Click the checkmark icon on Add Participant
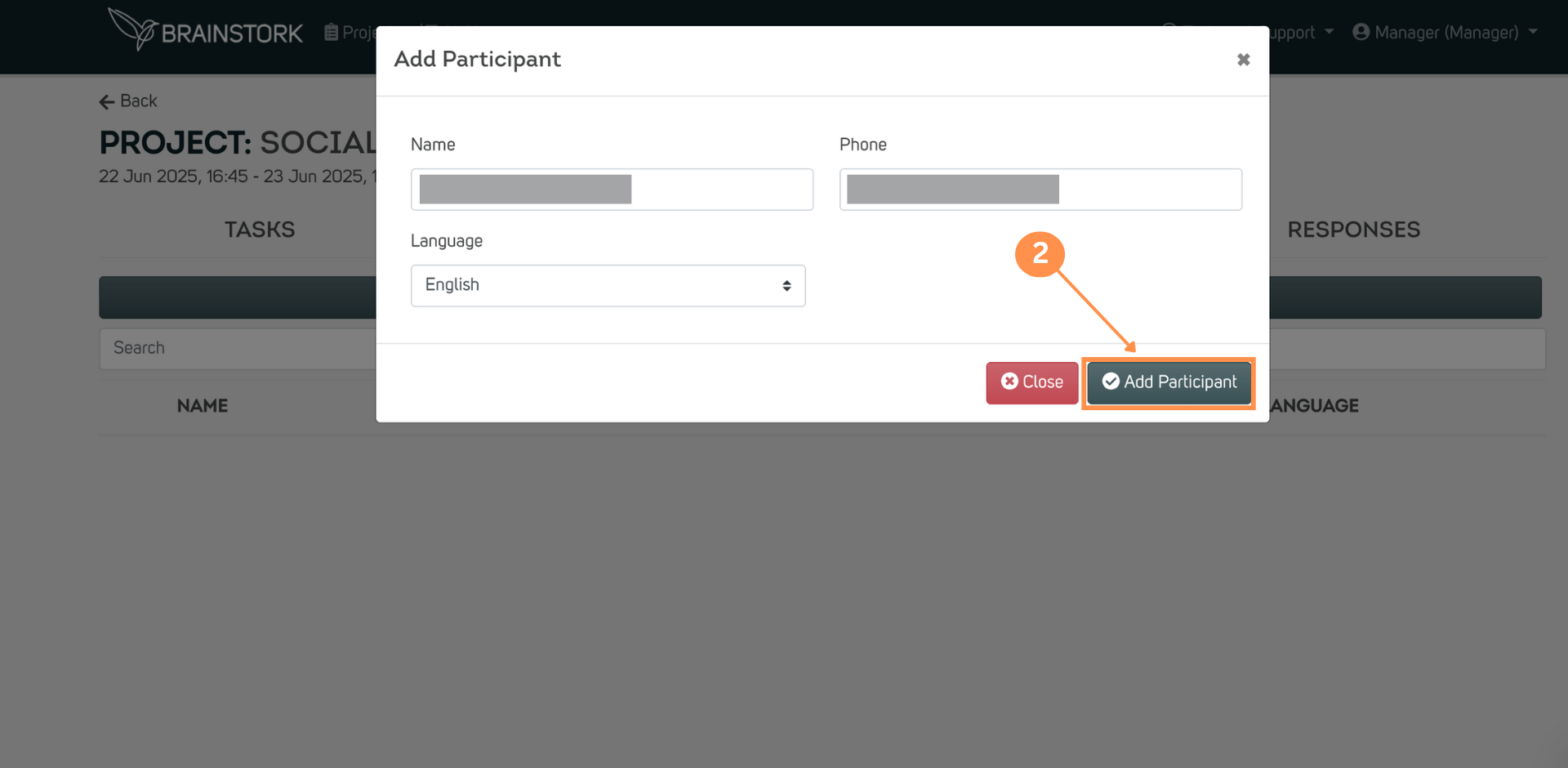Viewport: 1568px width, 768px height. pos(1111,382)
